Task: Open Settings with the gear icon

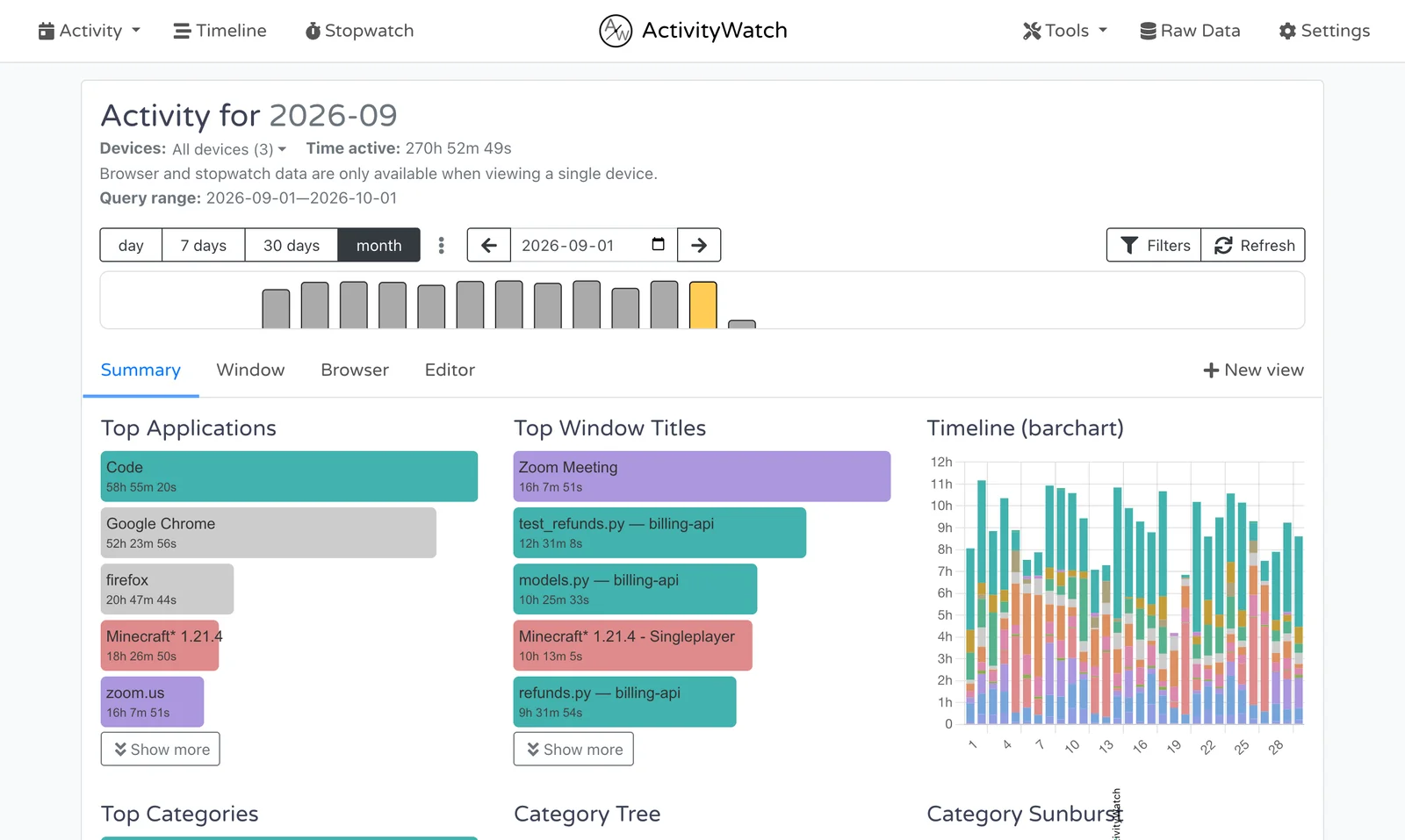Action: coord(1324,31)
